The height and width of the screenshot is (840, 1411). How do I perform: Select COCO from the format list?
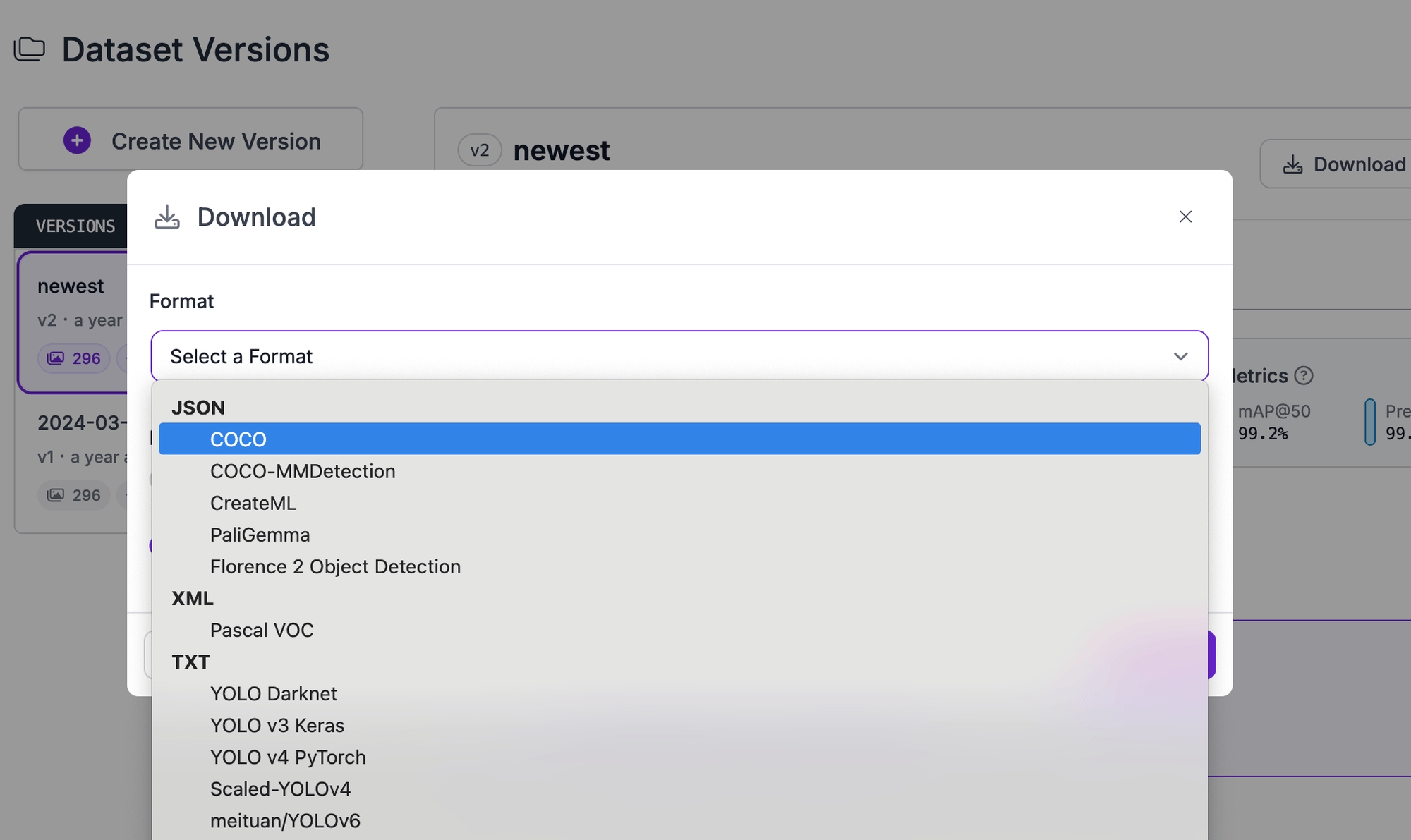pos(238,438)
